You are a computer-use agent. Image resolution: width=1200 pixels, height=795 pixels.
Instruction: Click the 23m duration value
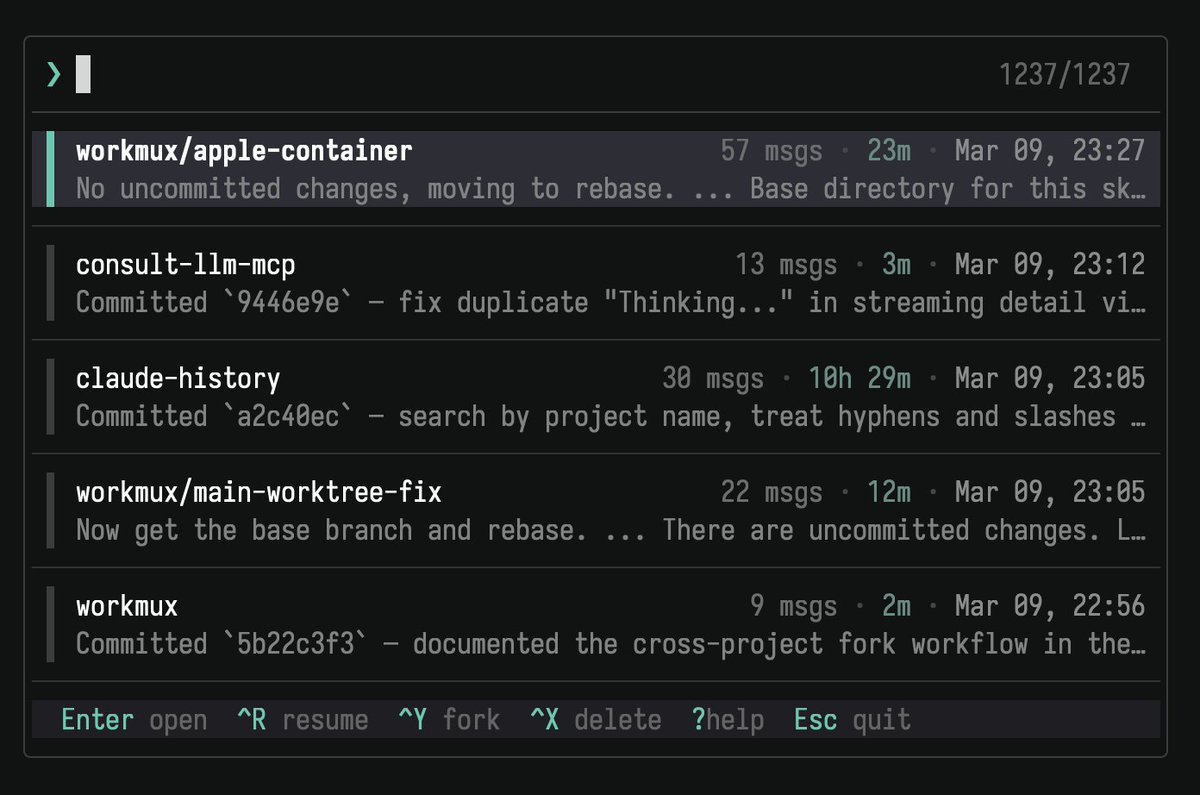pos(889,151)
